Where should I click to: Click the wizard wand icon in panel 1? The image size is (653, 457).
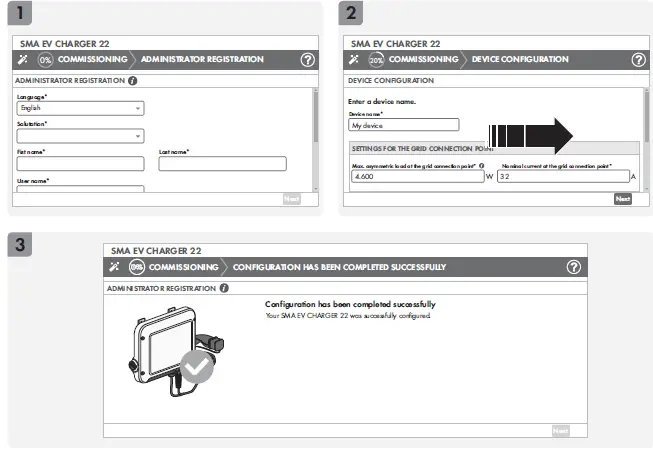coord(22,60)
